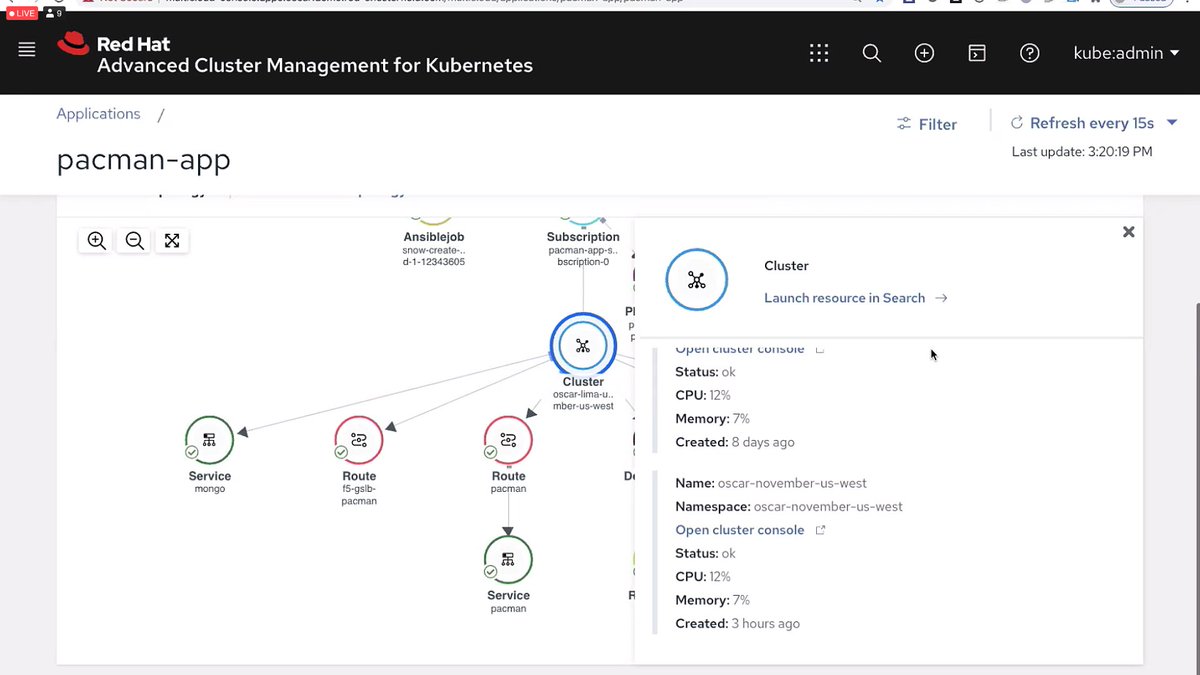
Task: Click the refresh circular arrow icon
Action: coord(1017,123)
